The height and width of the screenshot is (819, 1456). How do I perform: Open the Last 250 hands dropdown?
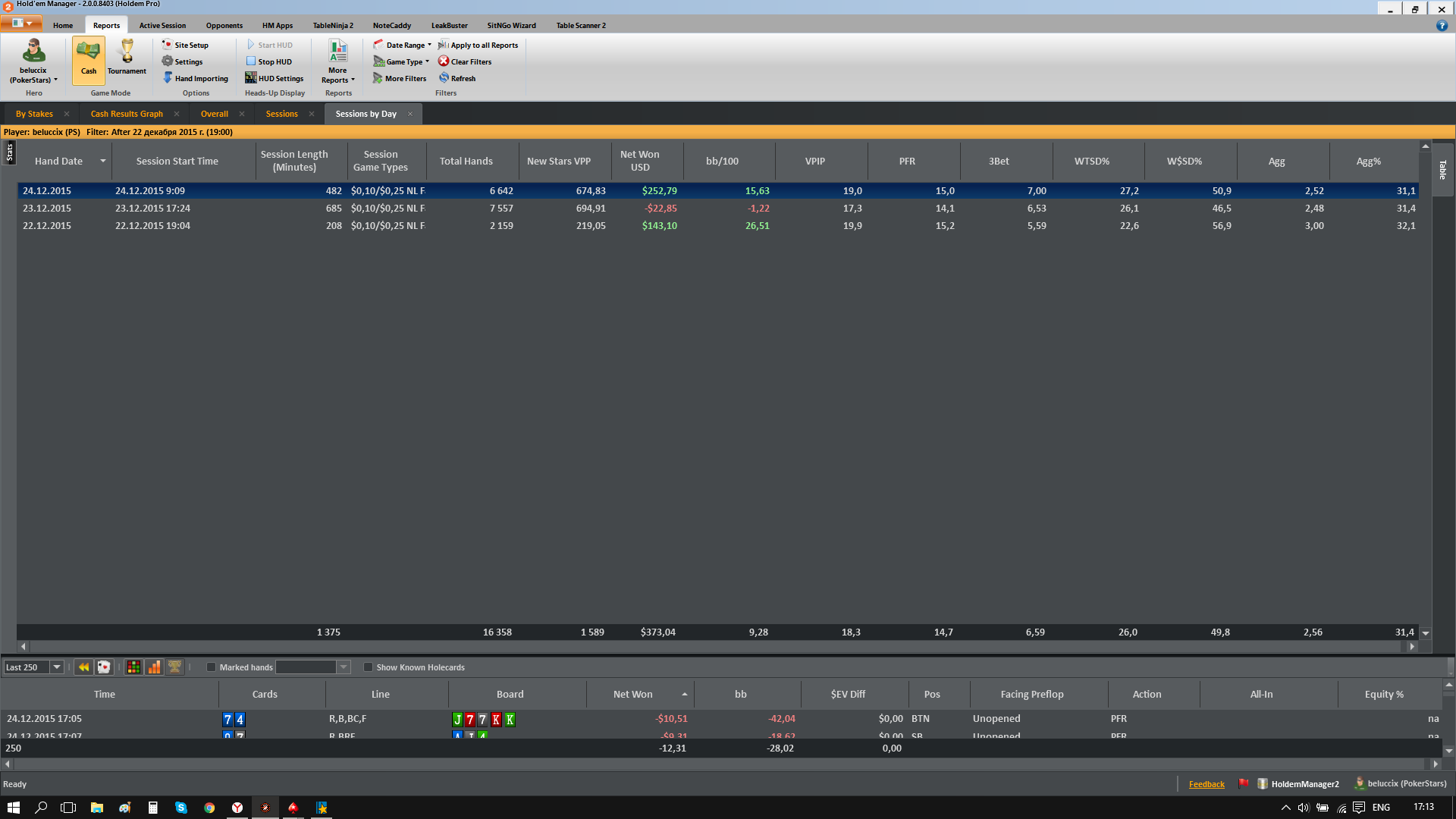[x=56, y=667]
